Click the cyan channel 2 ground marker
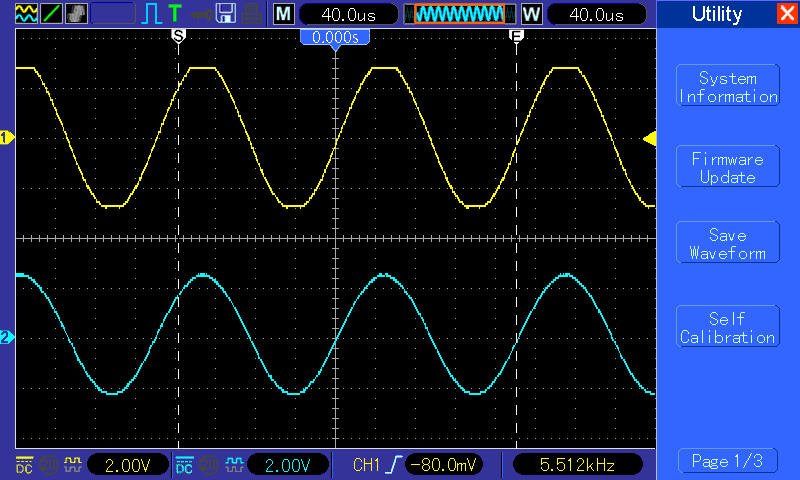The height and width of the screenshot is (480, 800). pyautogui.click(x=7, y=338)
